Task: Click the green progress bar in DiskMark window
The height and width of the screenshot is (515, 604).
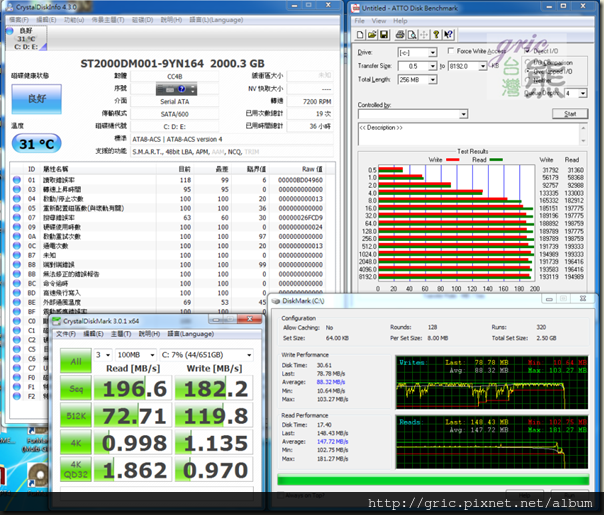Action: (x=433, y=480)
